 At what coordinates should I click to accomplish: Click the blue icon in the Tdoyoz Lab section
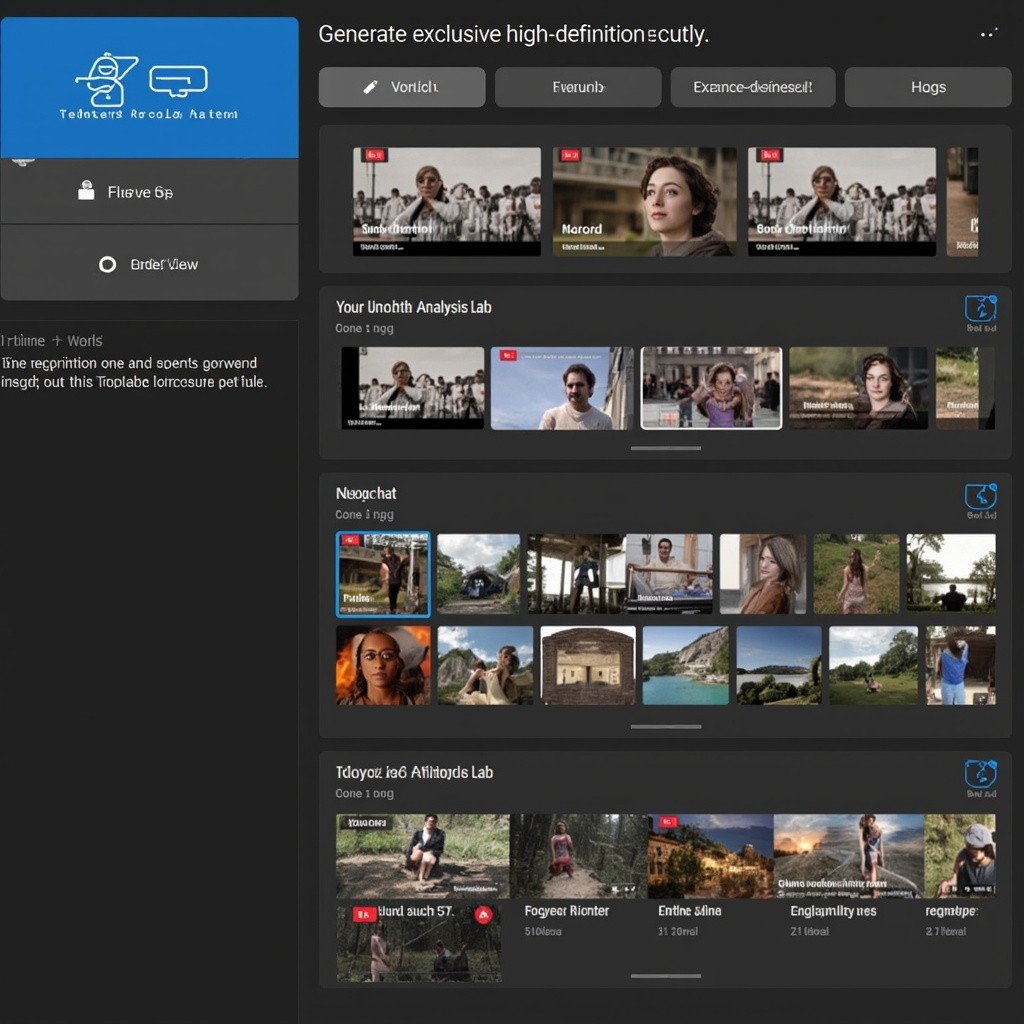[980, 773]
